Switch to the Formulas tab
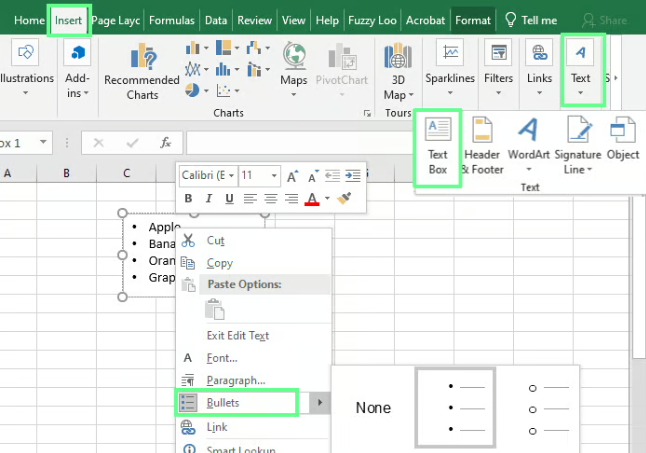The image size is (646, 453). (172, 20)
